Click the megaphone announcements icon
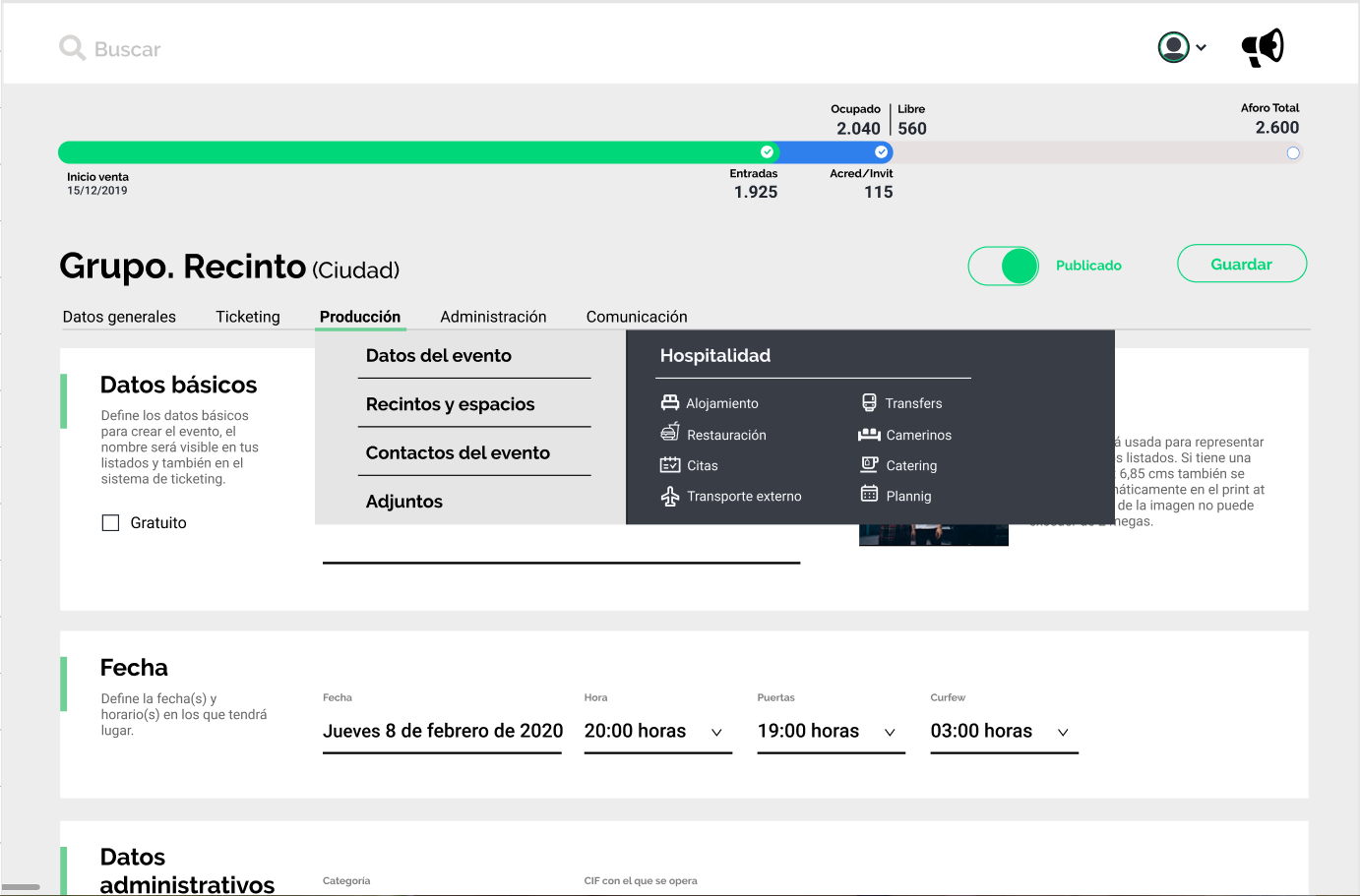Image resolution: width=1360 pixels, height=896 pixels. (x=1263, y=47)
